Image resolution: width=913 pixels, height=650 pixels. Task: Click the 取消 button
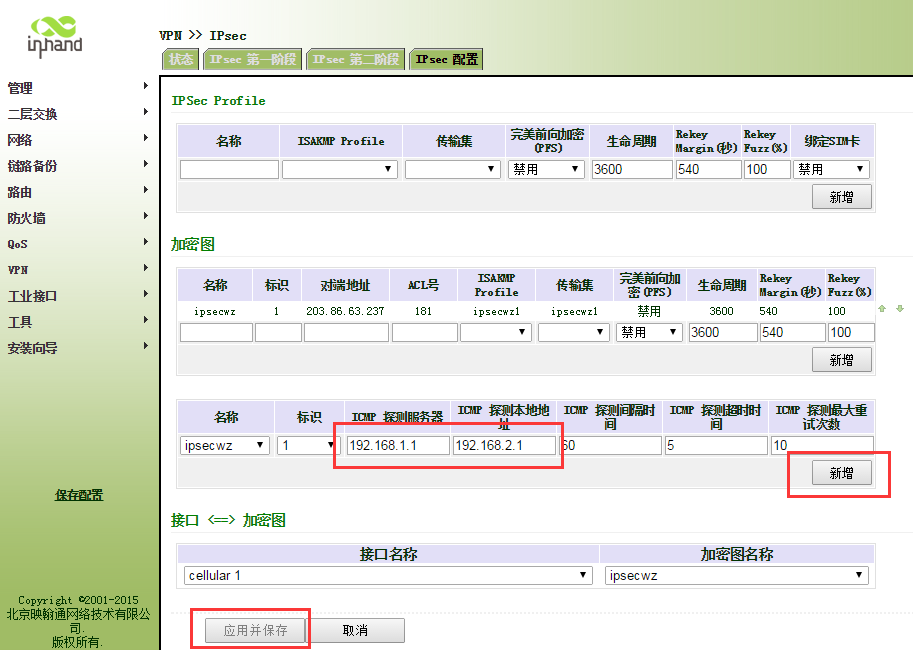355,631
